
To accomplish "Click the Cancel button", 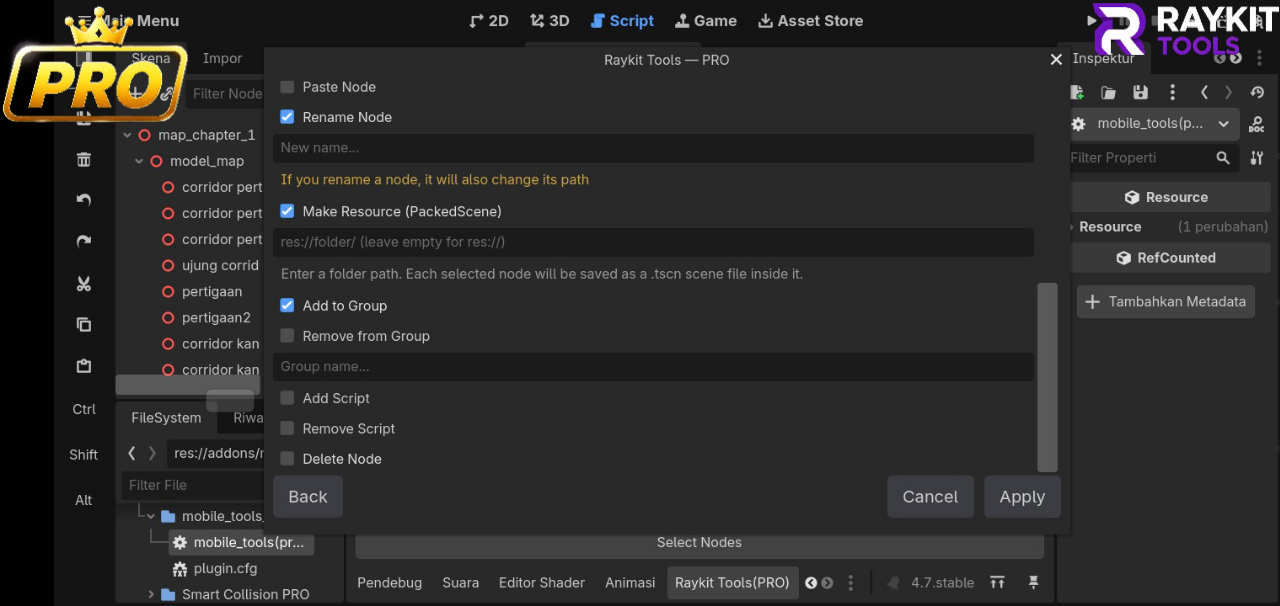I will coord(930,497).
